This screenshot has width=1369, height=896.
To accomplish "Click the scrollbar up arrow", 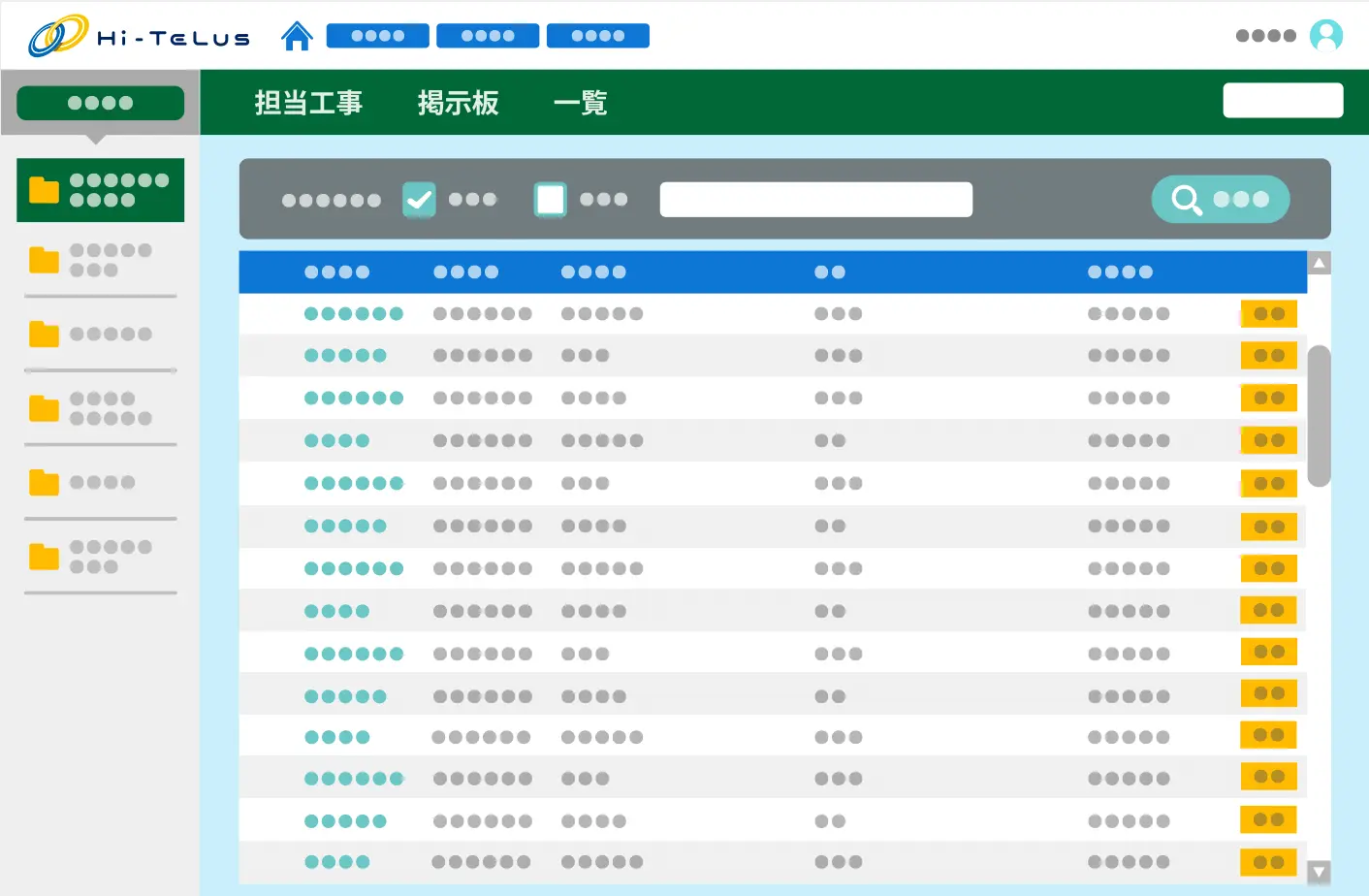I will point(1319,263).
